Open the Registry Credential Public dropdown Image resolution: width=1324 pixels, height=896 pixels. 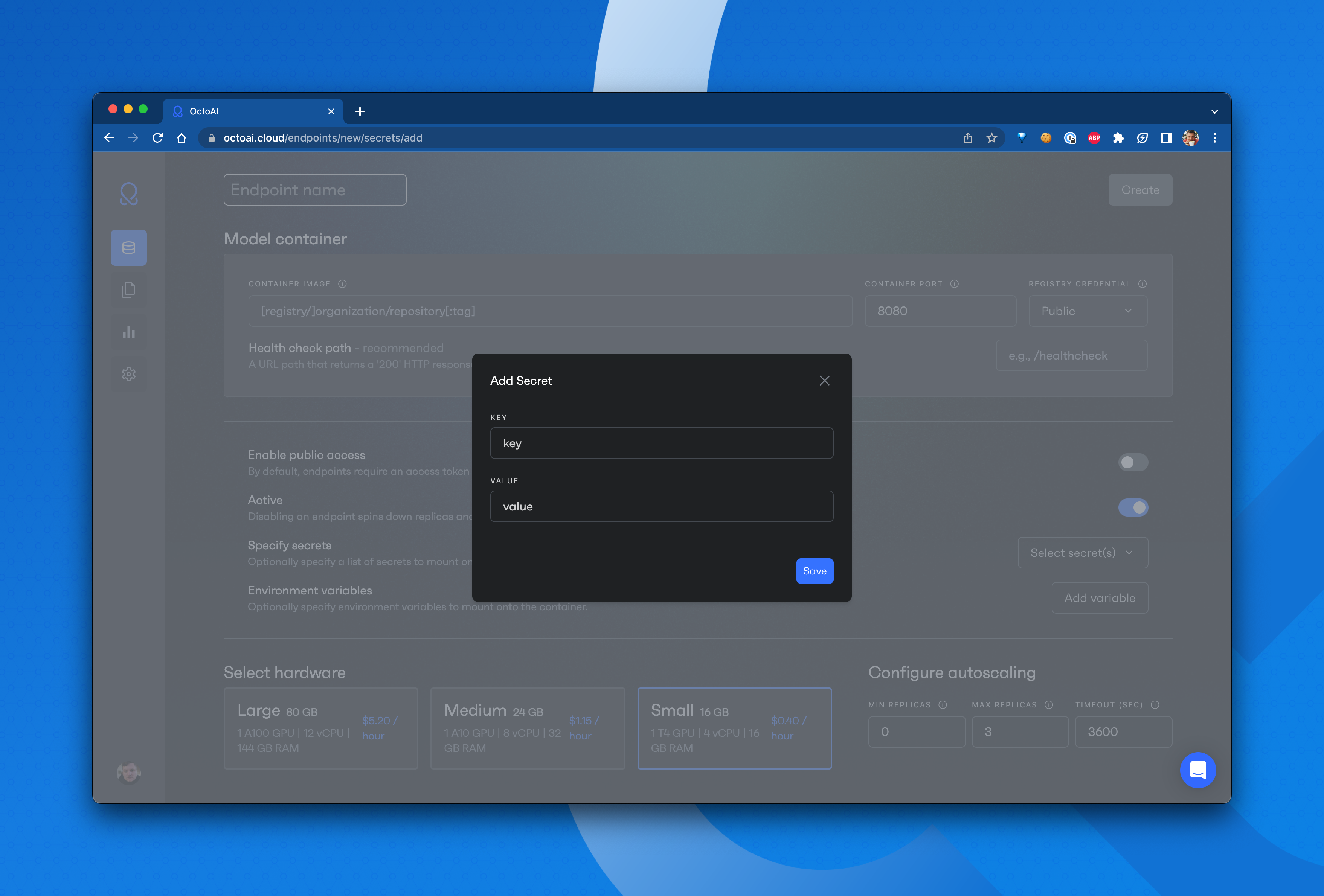1087,311
